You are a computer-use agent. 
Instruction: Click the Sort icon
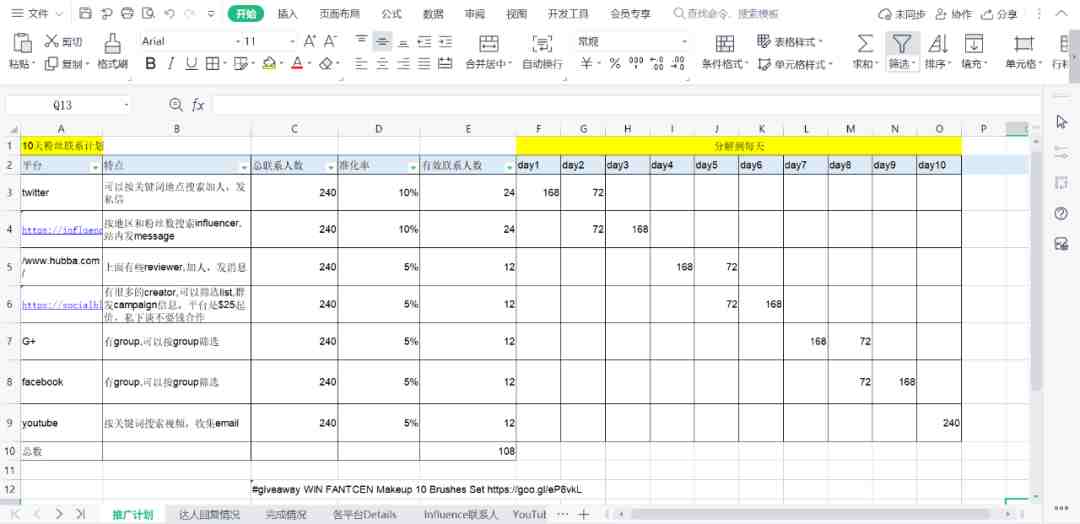point(938,43)
